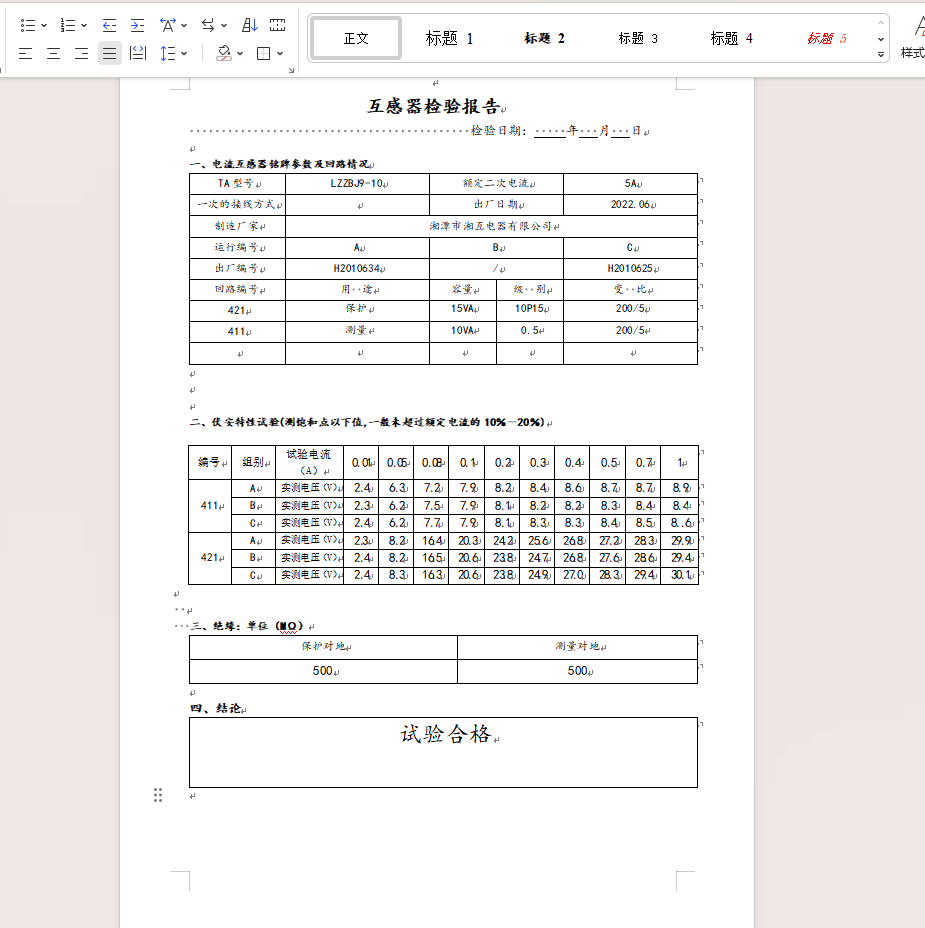Apply the 标题 3 style
Image resolution: width=925 pixels, height=928 pixels.
[638, 38]
